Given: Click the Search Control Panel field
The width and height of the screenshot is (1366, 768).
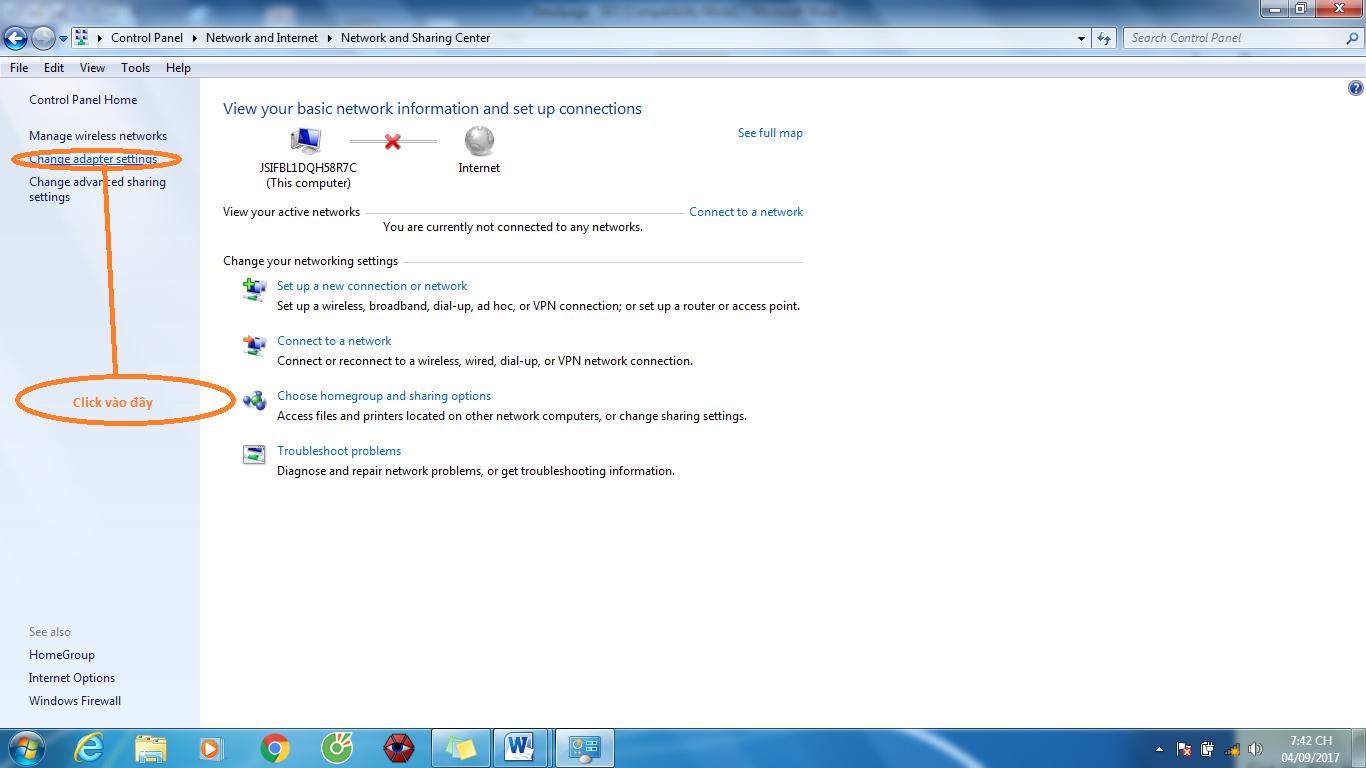Looking at the screenshot, I should (1235, 38).
